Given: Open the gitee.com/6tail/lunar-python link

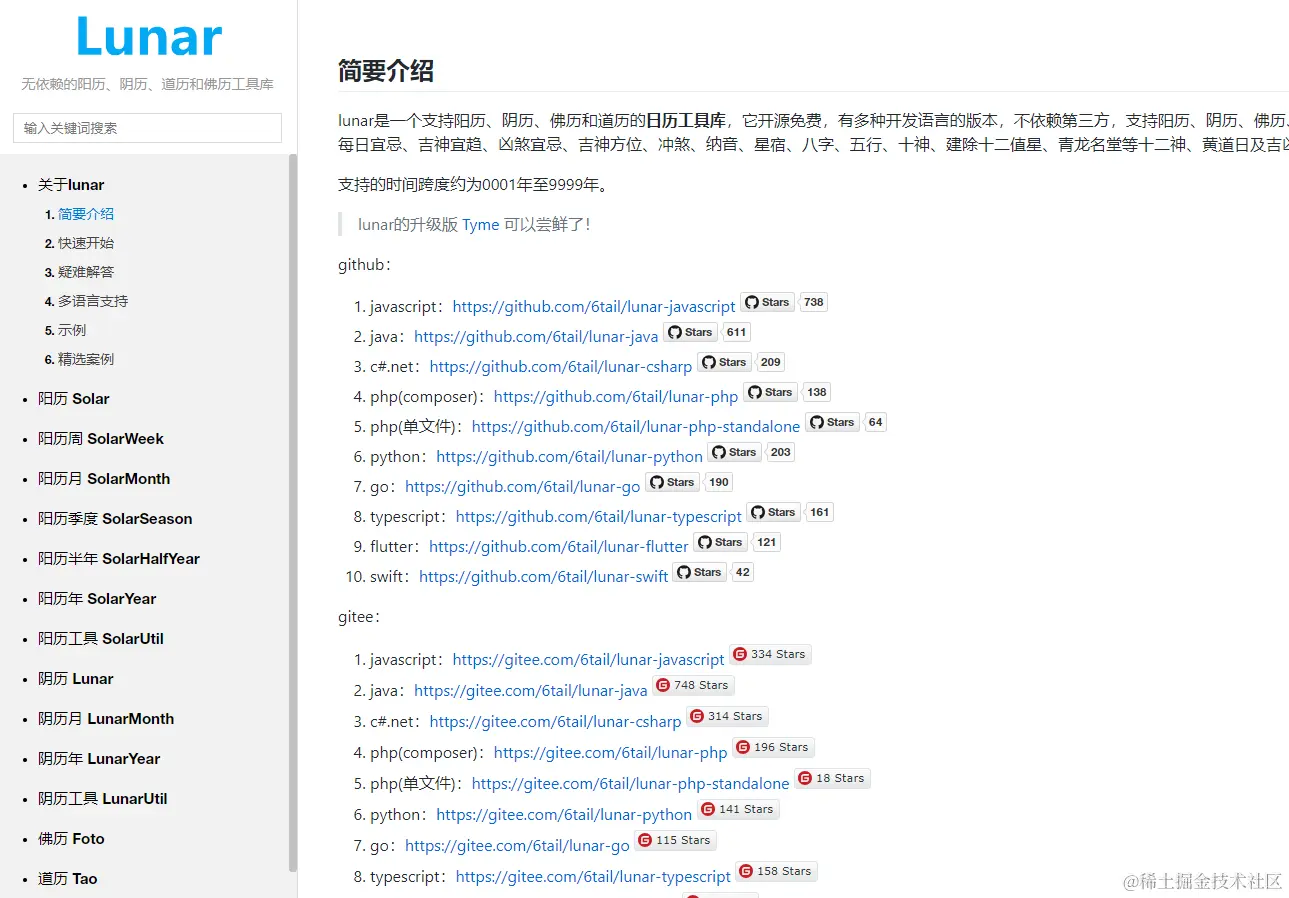Looking at the screenshot, I should point(565,815).
